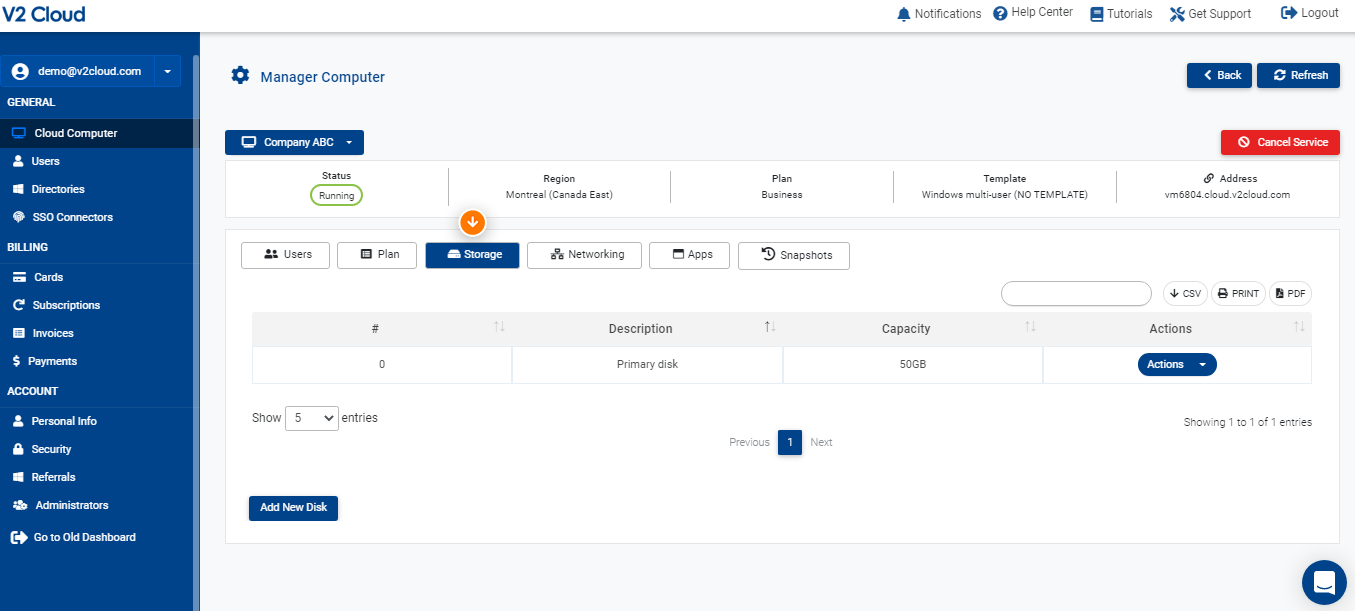Open Tutorials from the book icon
1355x611 pixels.
pyautogui.click(x=1096, y=14)
